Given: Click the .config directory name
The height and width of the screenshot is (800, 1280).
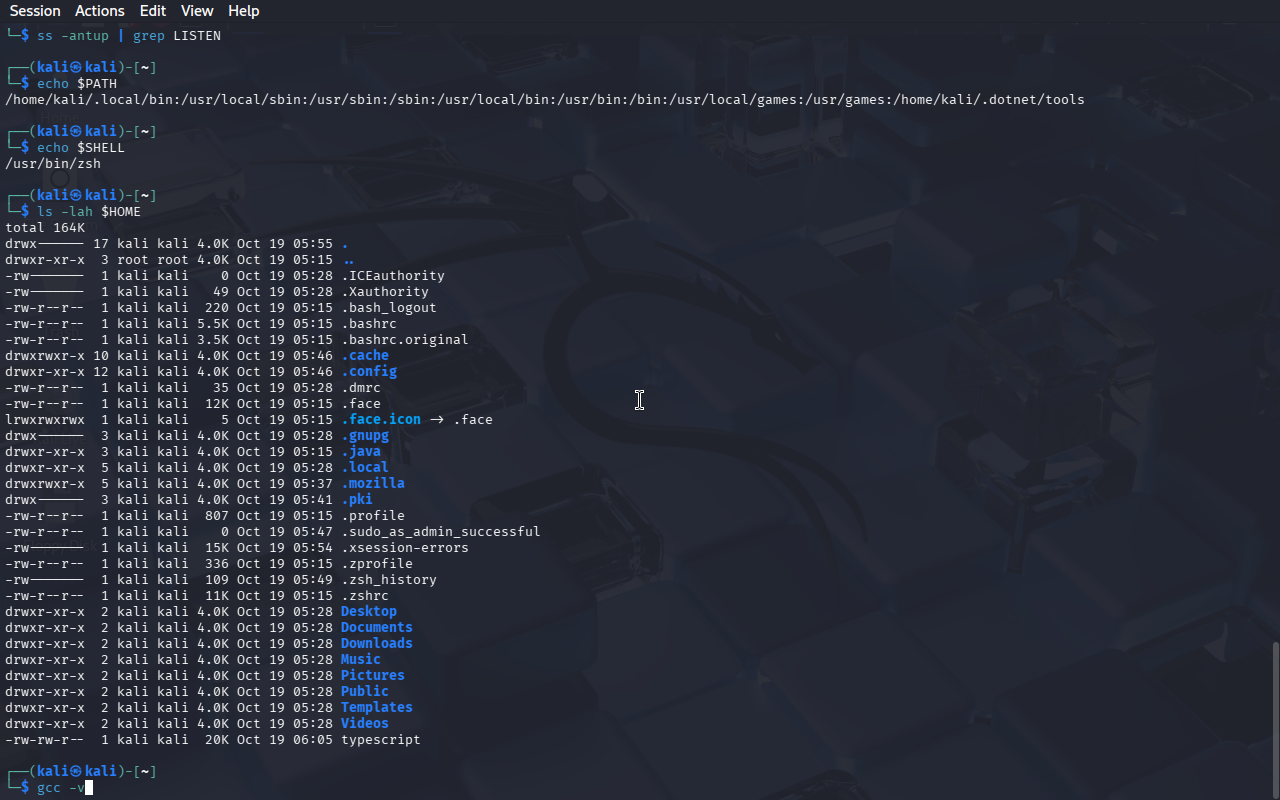Looking at the screenshot, I should pyautogui.click(x=368, y=371).
